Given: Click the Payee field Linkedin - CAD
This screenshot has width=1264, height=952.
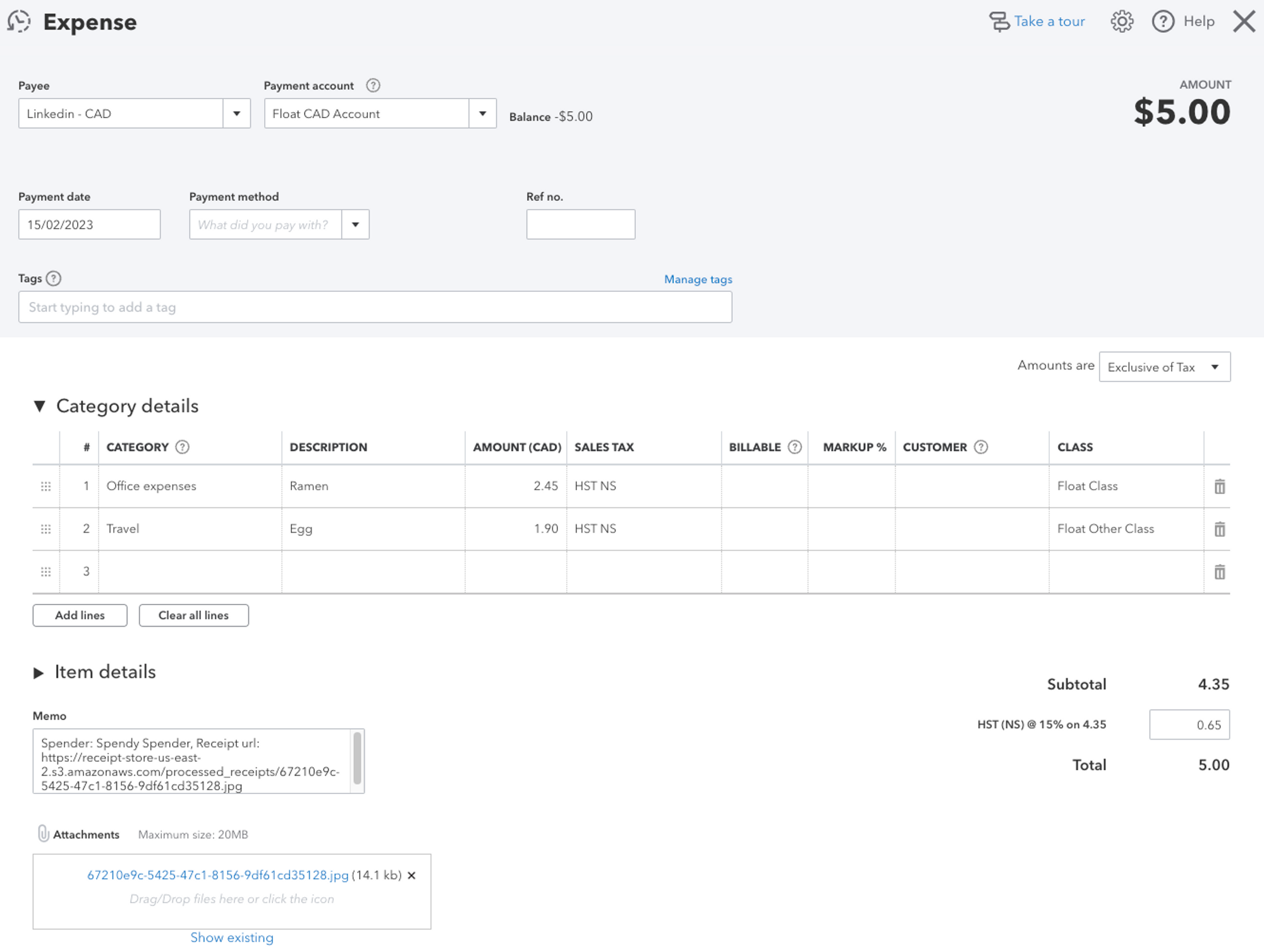Looking at the screenshot, I should coord(121,114).
